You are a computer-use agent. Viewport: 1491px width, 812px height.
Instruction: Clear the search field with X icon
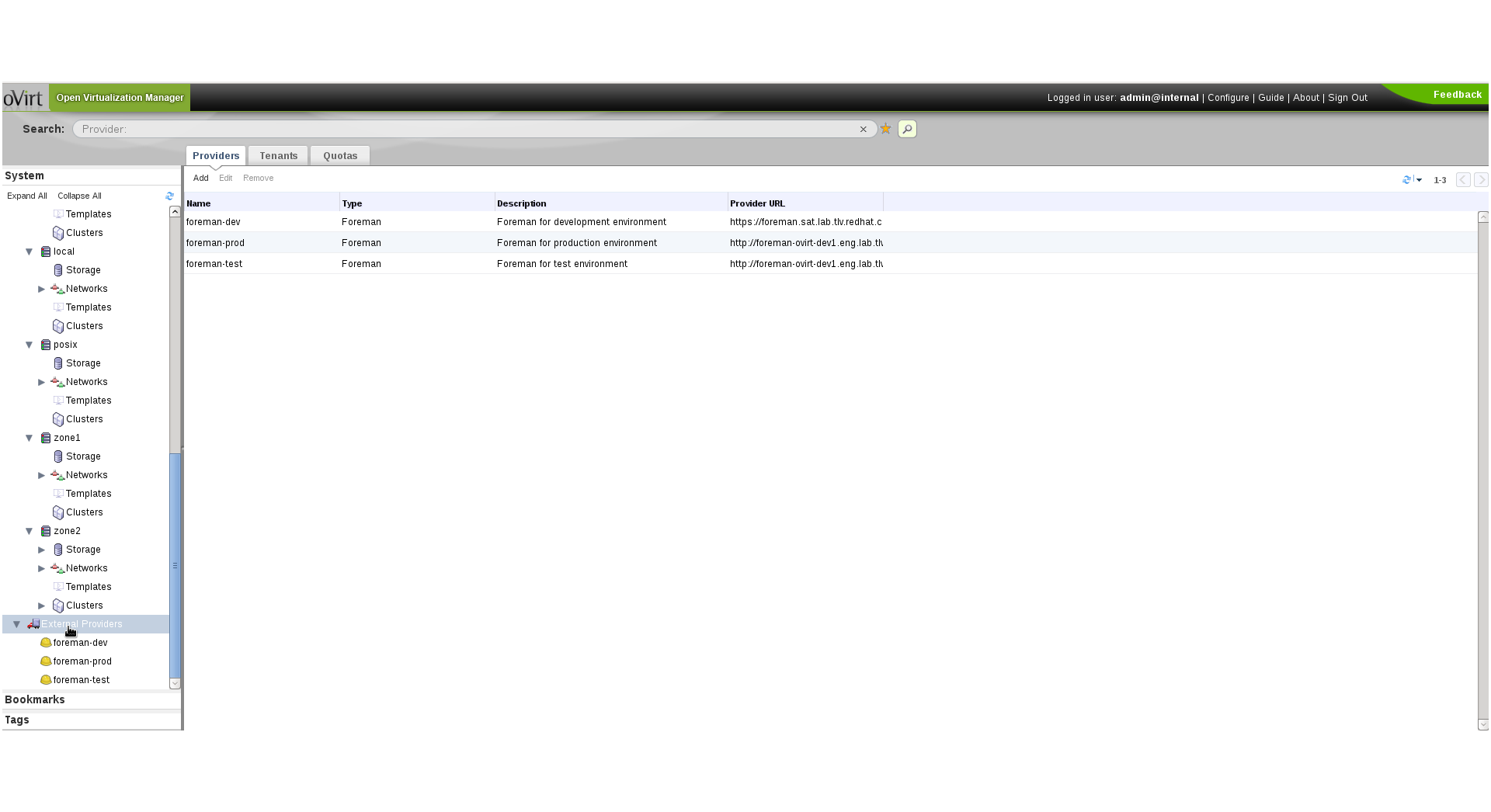(x=863, y=130)
